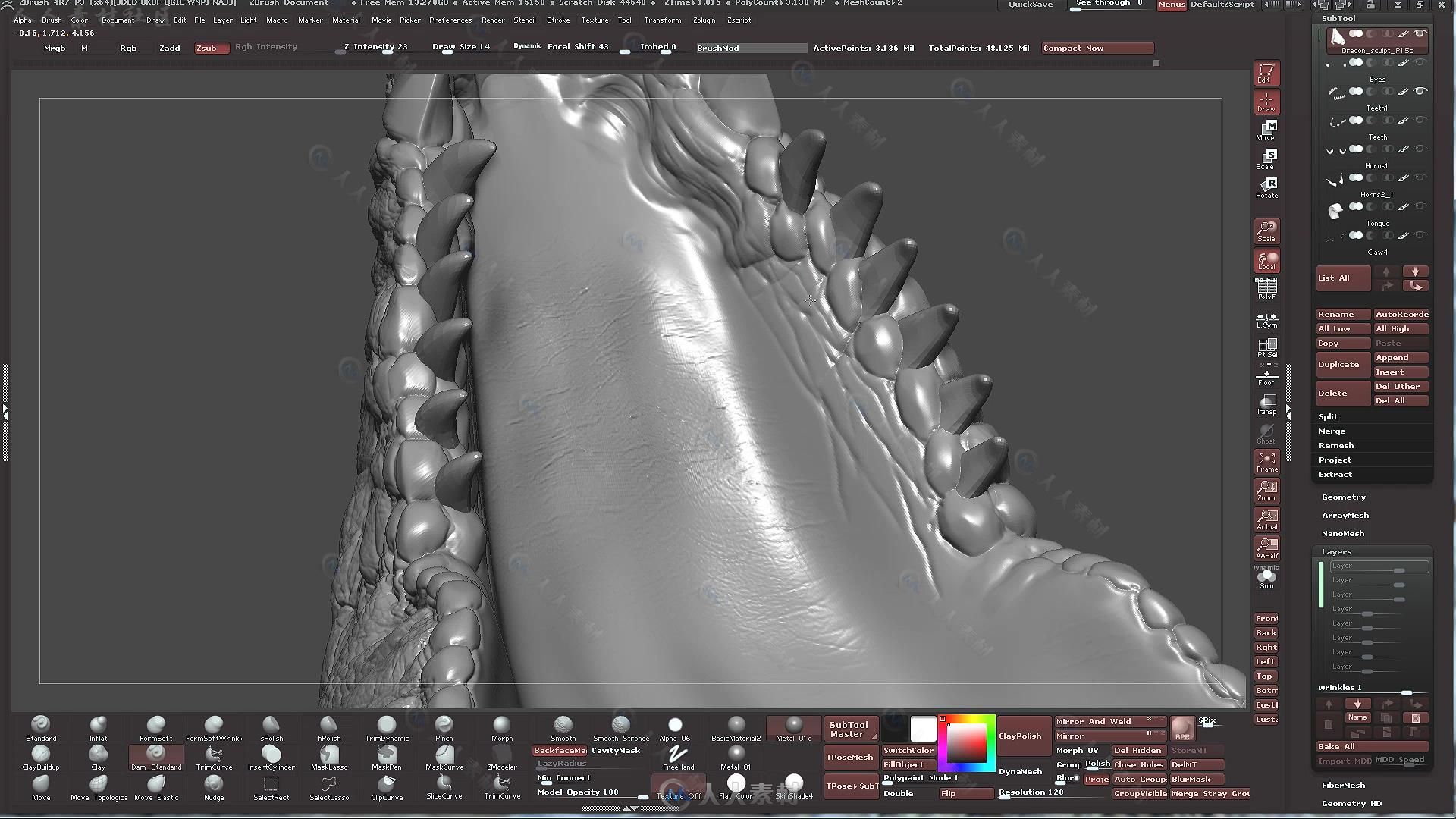Select the Smooth brush tool
Image resolution: width=1456 pixels, height=819 pixels.
[560, 726]
